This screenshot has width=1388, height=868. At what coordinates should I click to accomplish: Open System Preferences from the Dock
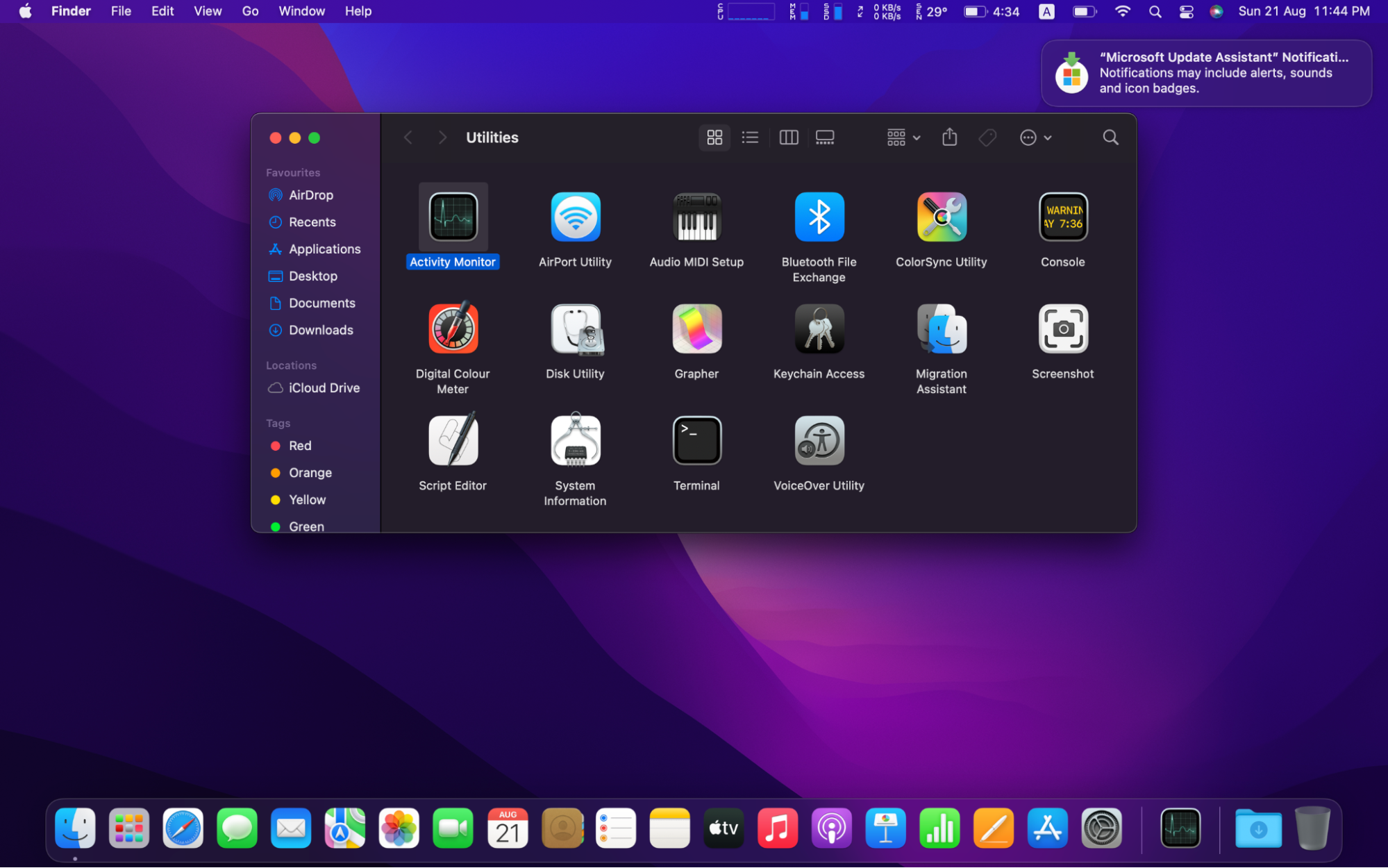(x=1101, y=828)
